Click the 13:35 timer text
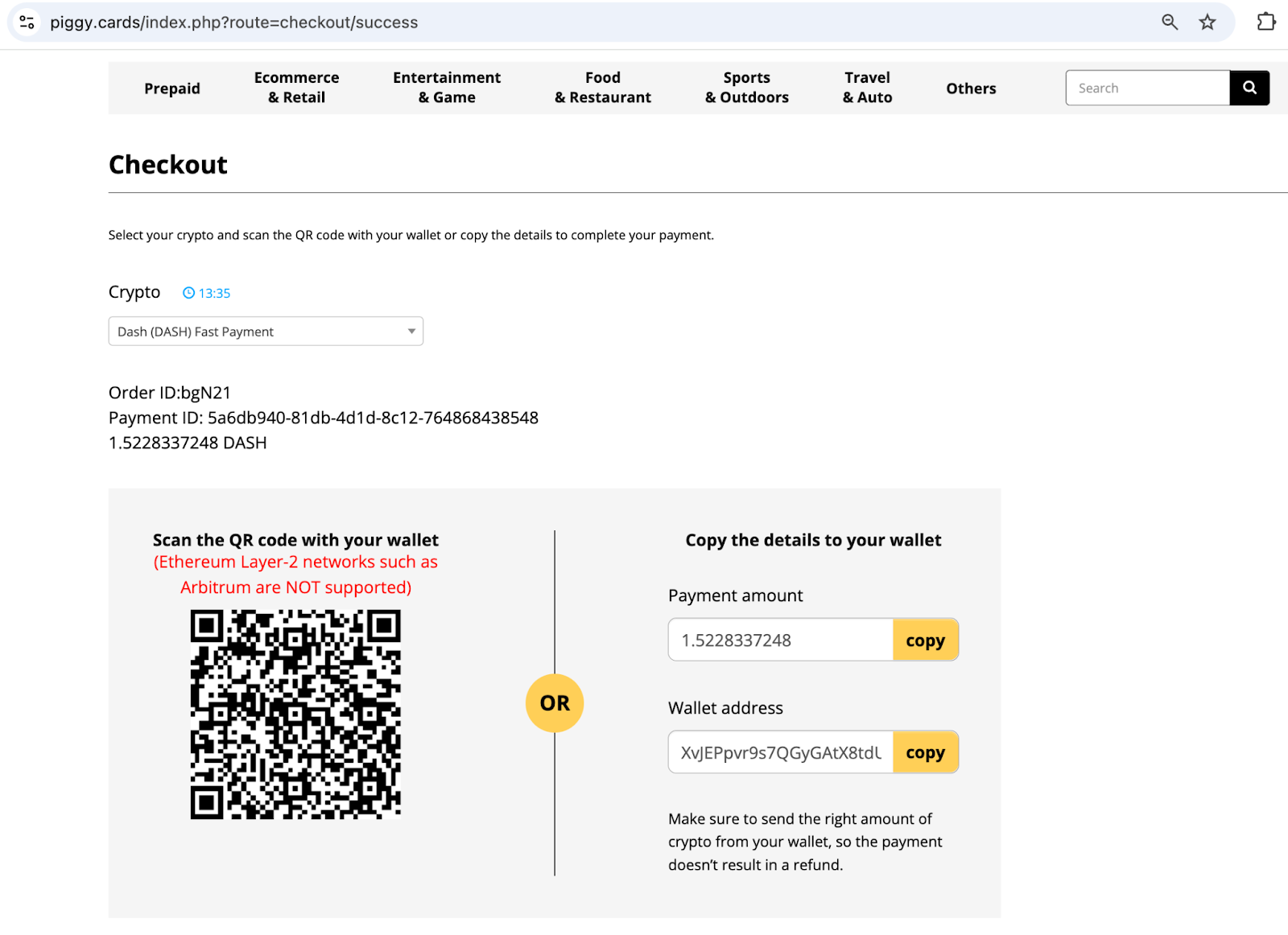Screen dimensions: 1288x935 pyautogui.click(x=215, y=294)
